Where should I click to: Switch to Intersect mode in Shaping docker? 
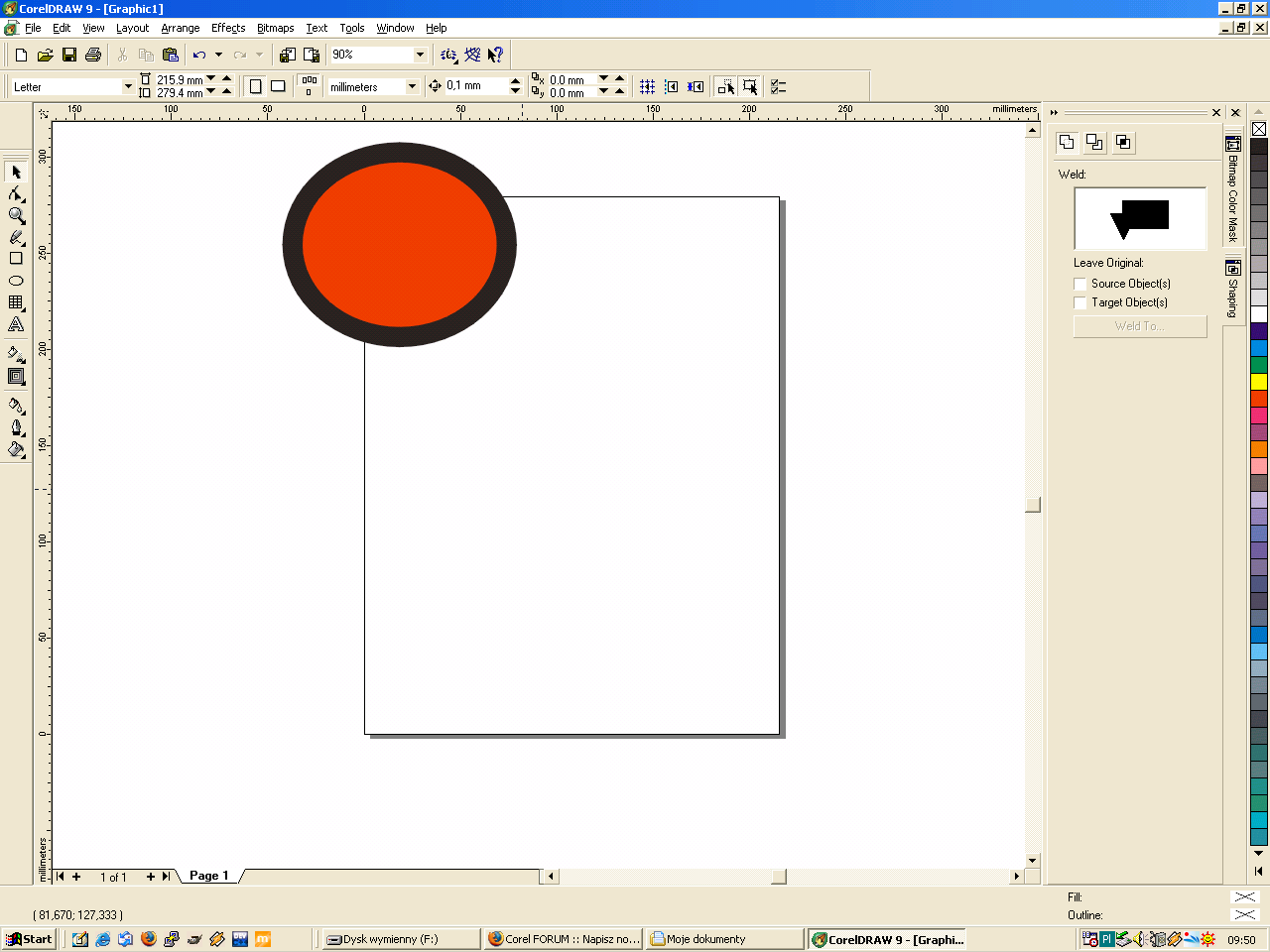[x=1123, y=143]
